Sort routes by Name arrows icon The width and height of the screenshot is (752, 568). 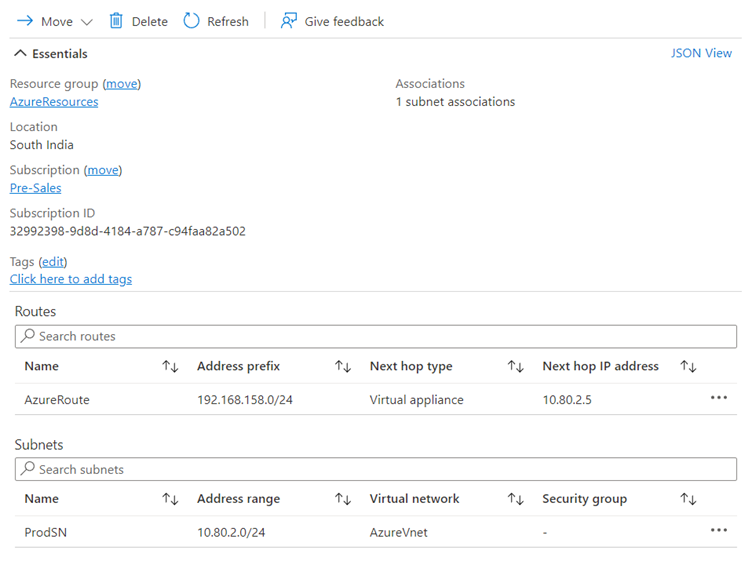[x=170, y=367]
